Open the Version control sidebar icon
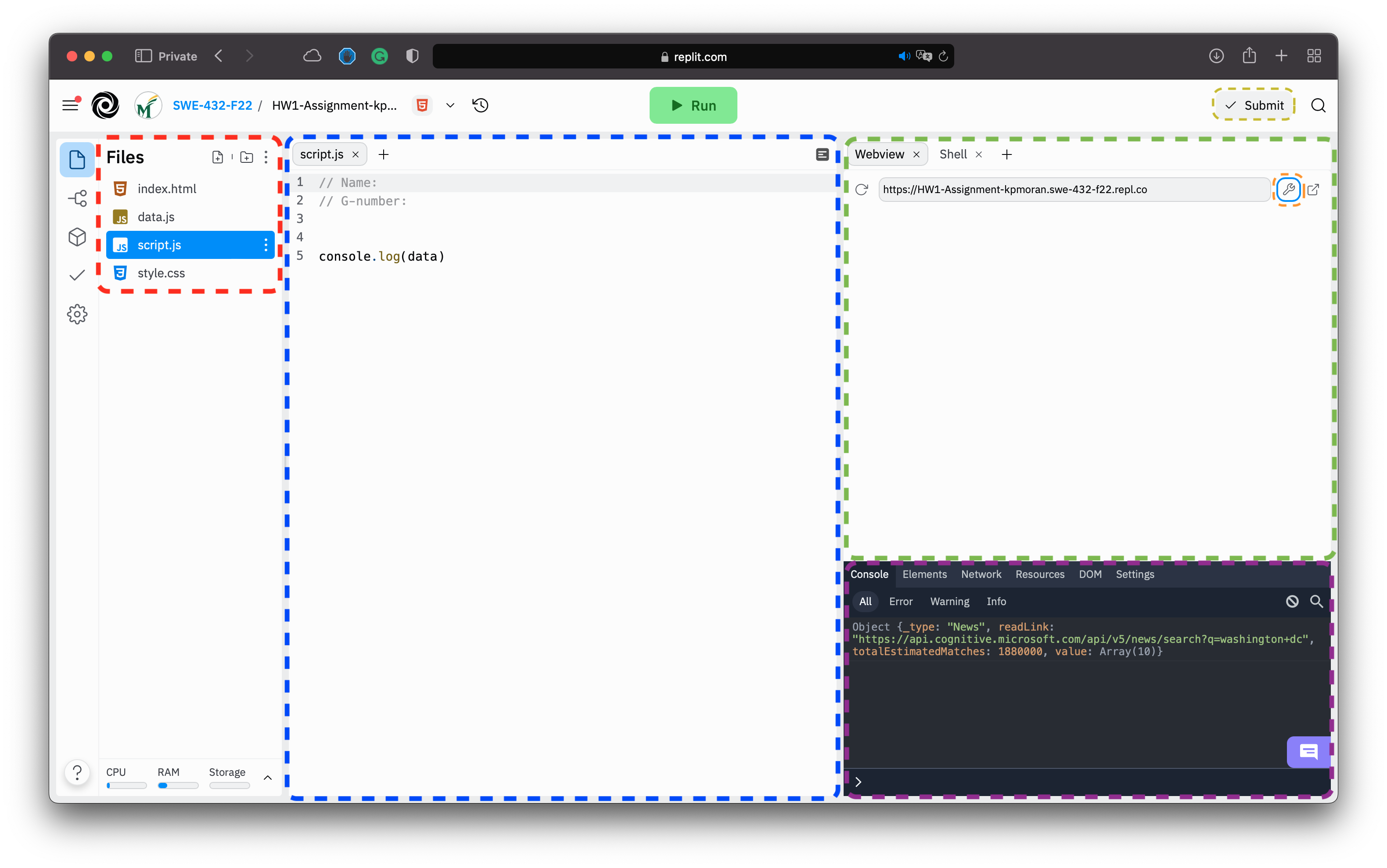 tap(77, 199)
